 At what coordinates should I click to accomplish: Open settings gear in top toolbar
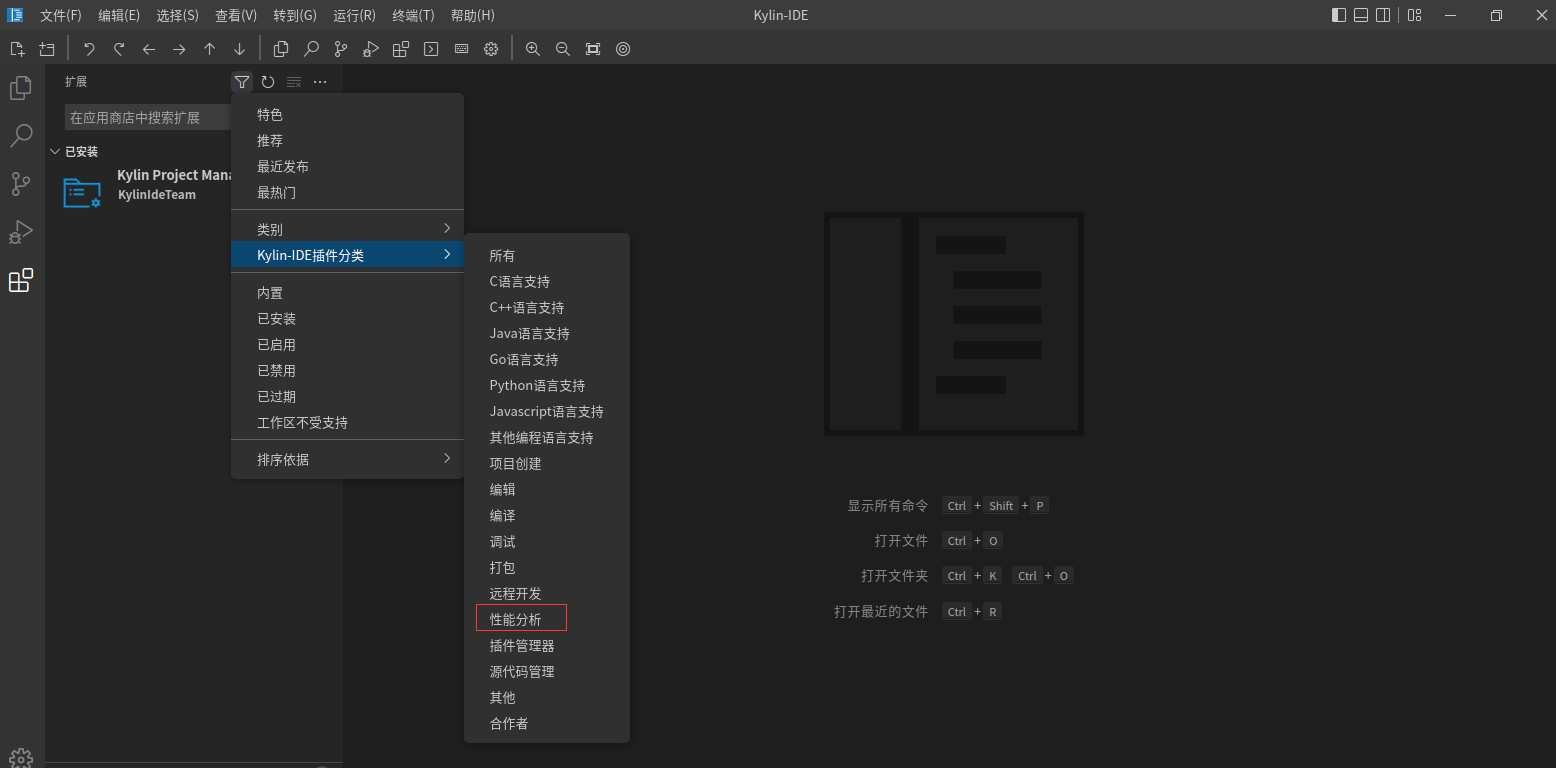491,49
